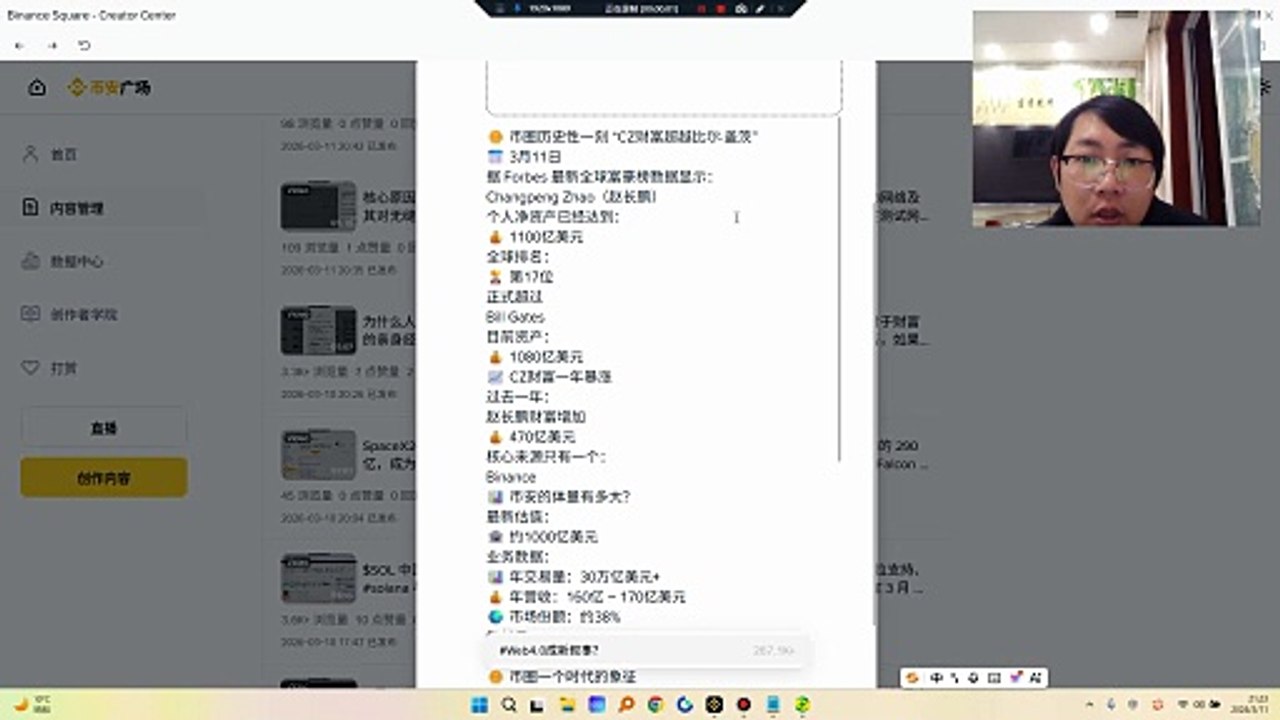Select 内容管理 in the sidebar
The height and width of the screenshot is (720, 1280).
pos(76,208)
